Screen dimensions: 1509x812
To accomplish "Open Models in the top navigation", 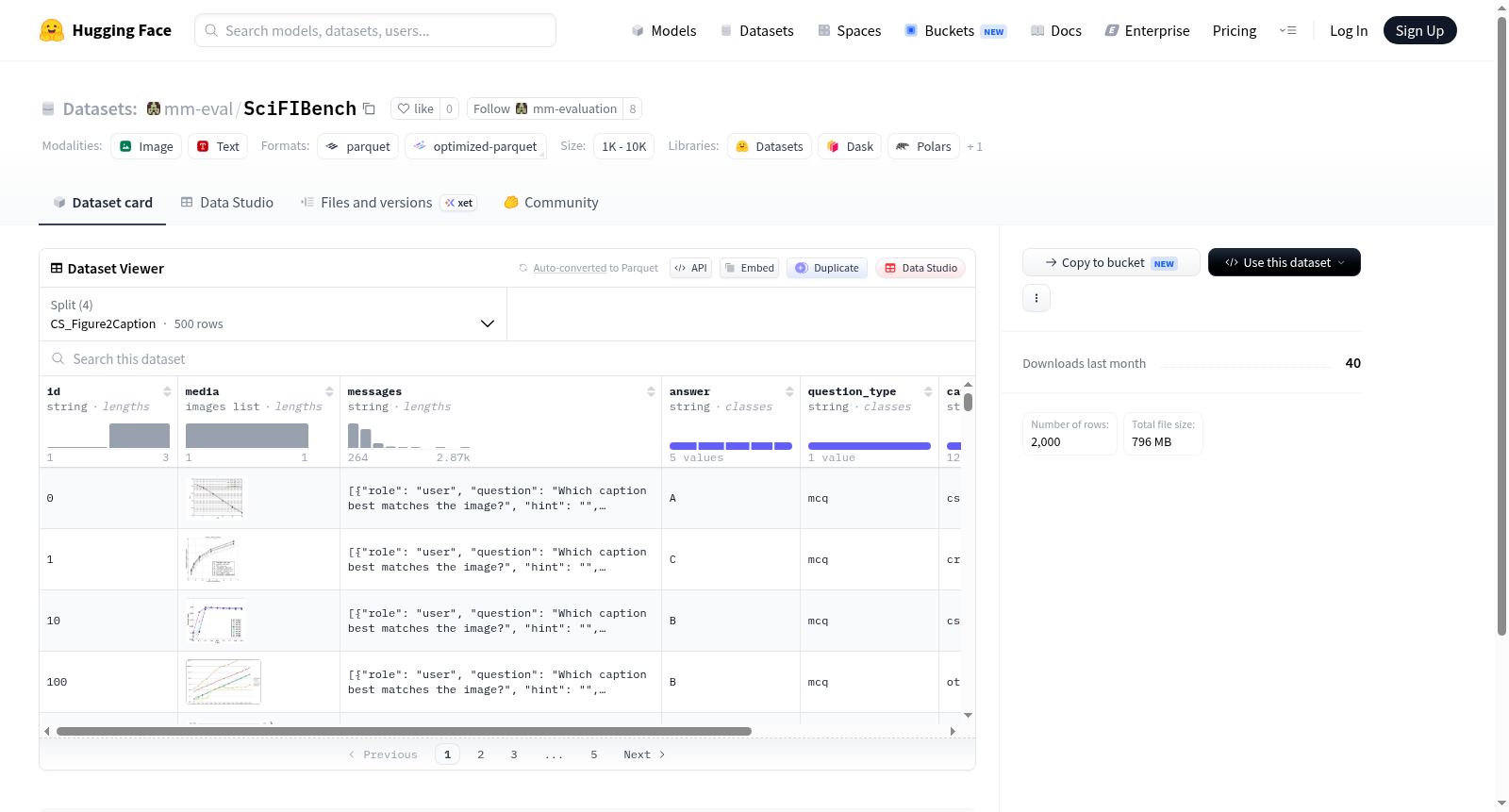I will [x=664, y=31].
